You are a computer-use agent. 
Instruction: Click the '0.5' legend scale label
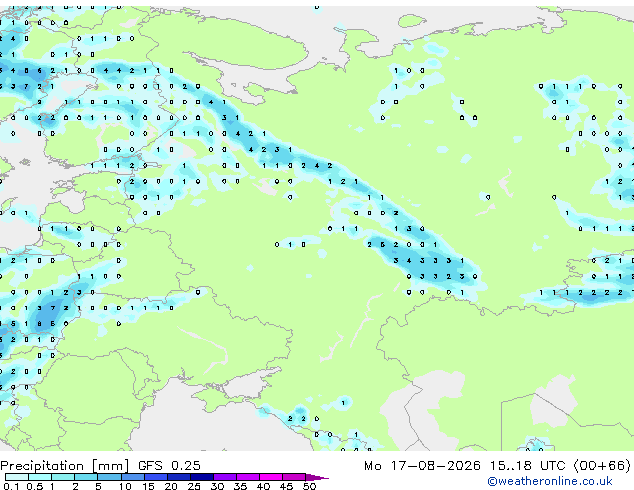click(x=34, y=486)
